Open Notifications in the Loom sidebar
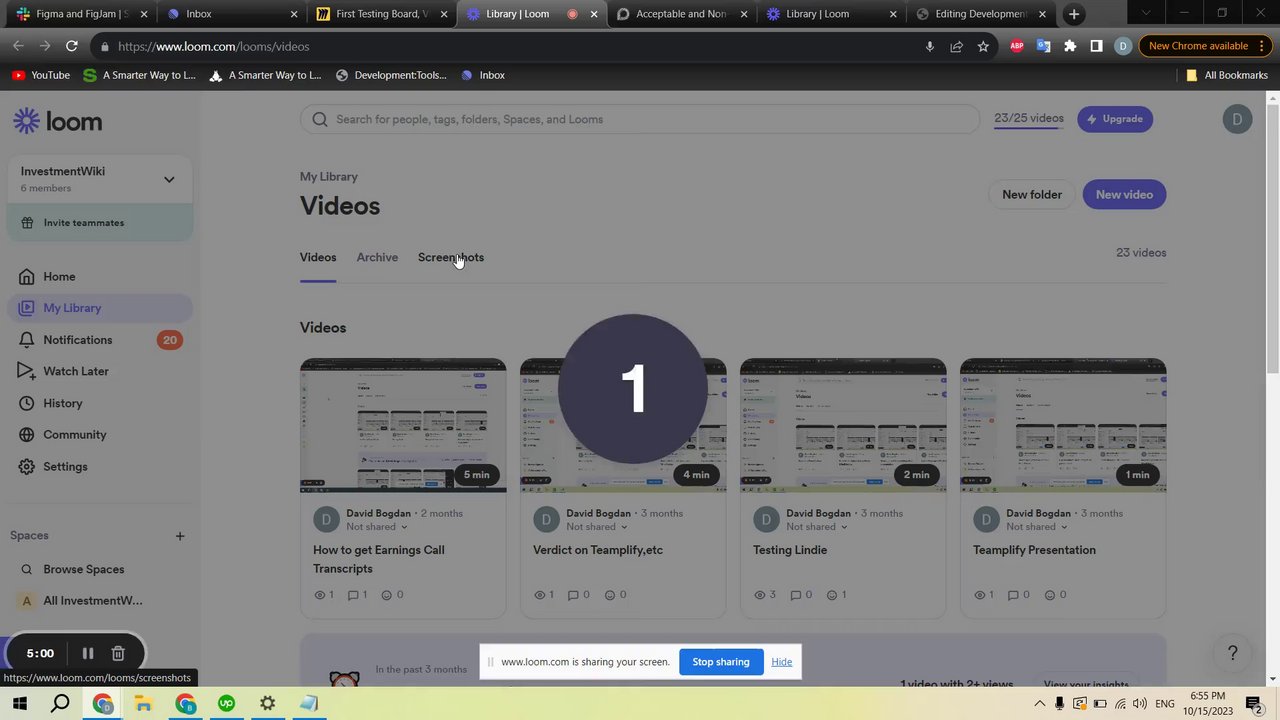 point(77,340)
